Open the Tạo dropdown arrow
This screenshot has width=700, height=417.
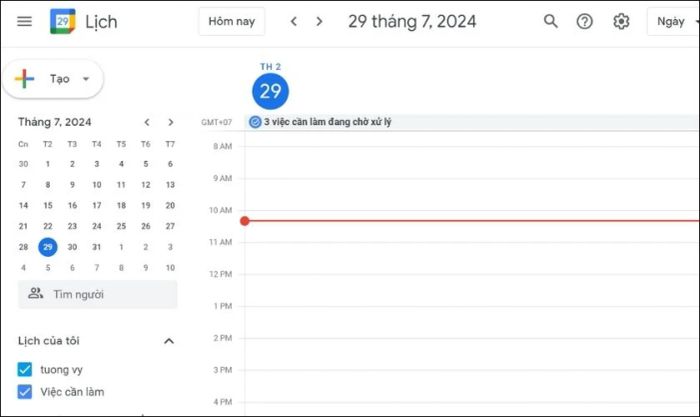point(86,79)
